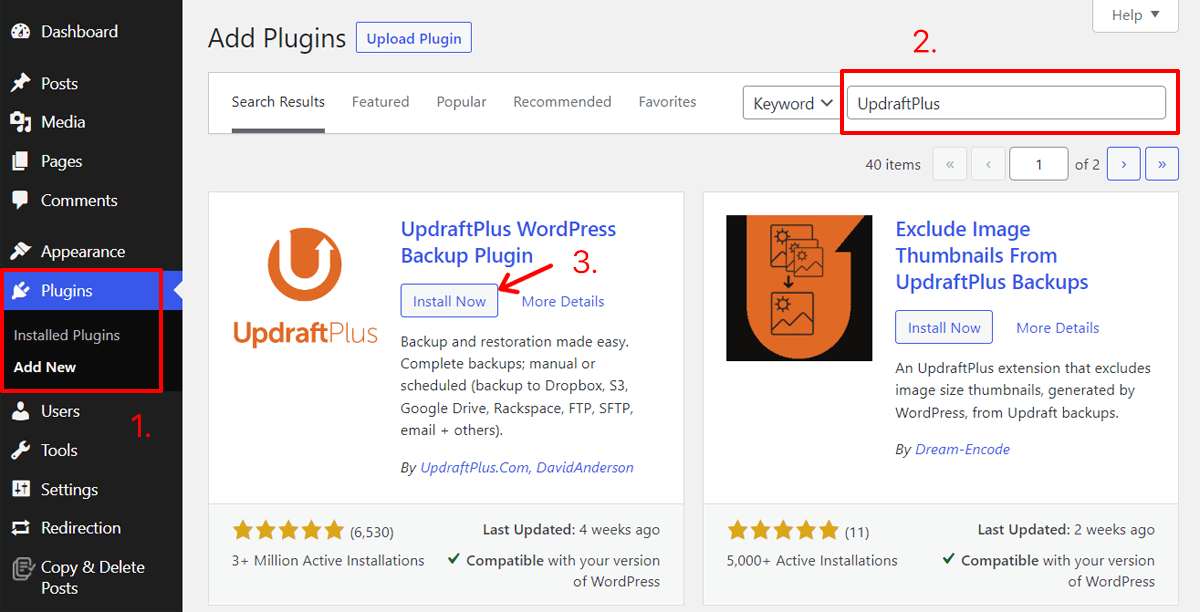The height and width of the screenshot is (612, 1200).
Task: Switch to the Recommended tab
Action: click(562, 102)
